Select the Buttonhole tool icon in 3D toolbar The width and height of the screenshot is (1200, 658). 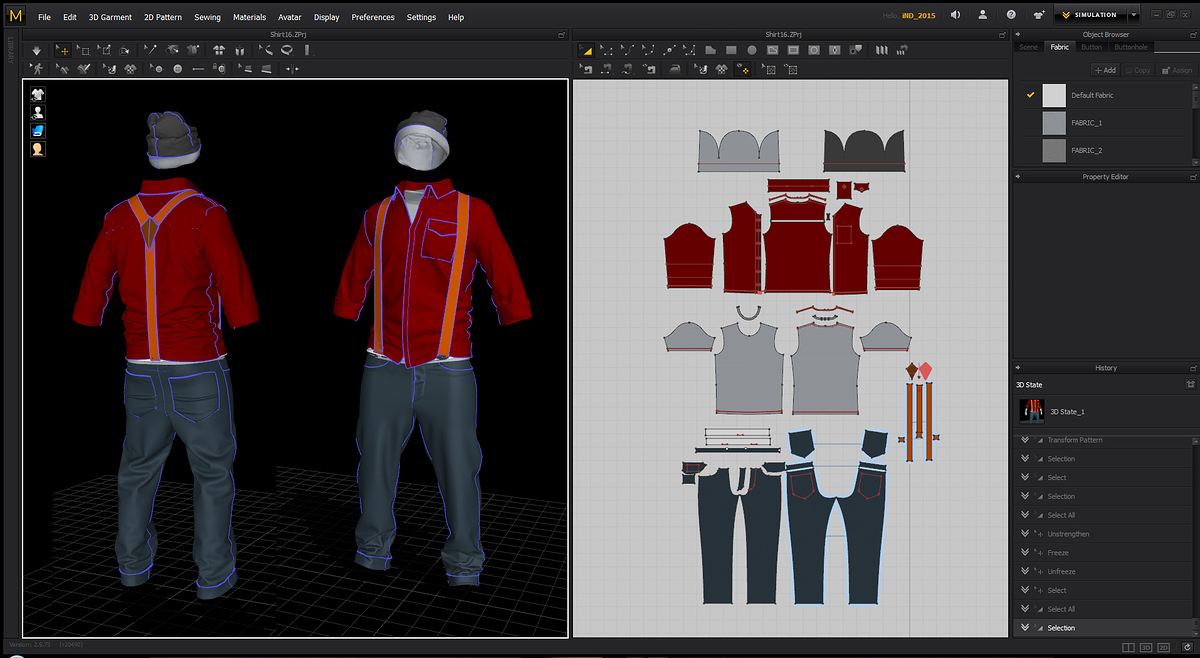(198, 69)
